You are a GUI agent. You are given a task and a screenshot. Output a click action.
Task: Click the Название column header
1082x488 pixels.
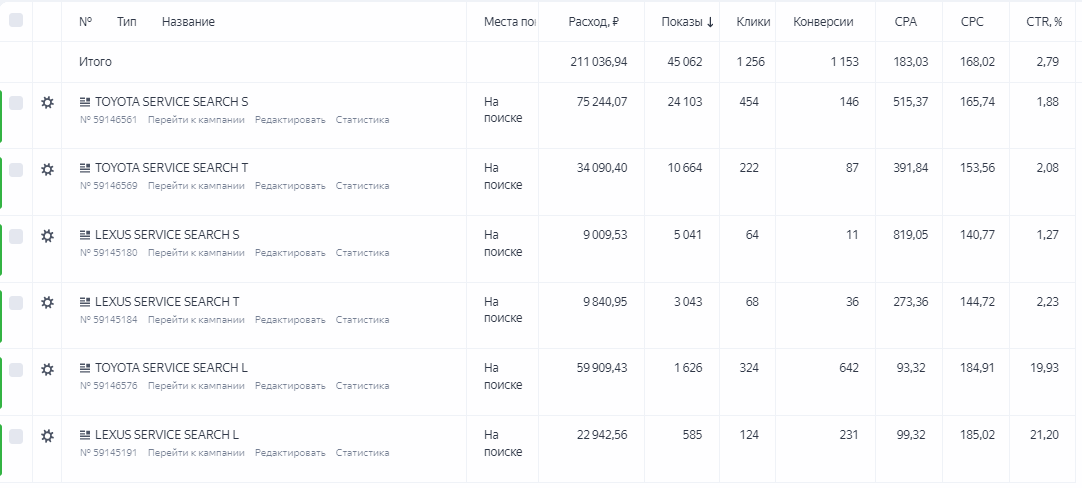pos(188,22)
